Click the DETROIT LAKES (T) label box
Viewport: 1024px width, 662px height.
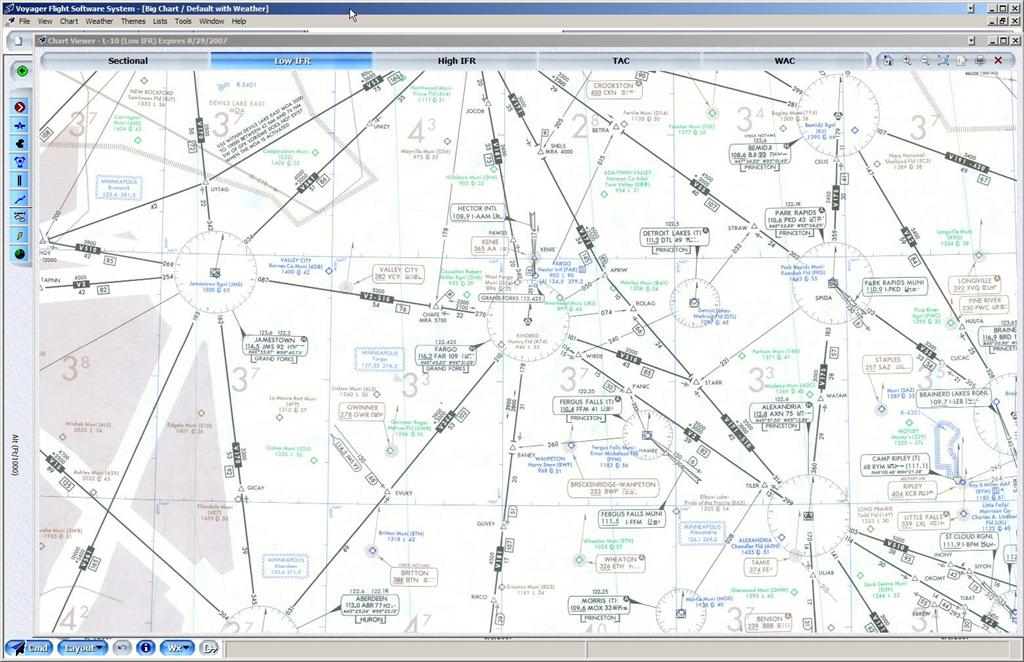point(673,238)
